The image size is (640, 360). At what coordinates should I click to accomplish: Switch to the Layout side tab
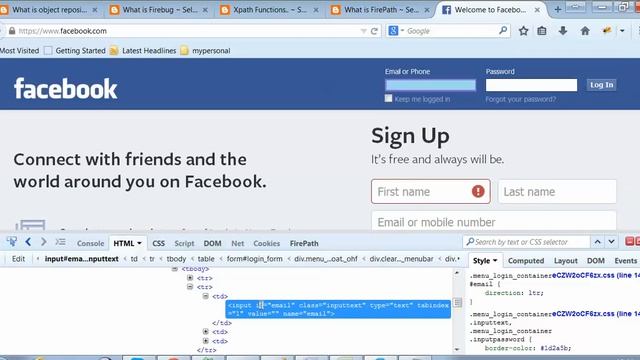point(565,260)
